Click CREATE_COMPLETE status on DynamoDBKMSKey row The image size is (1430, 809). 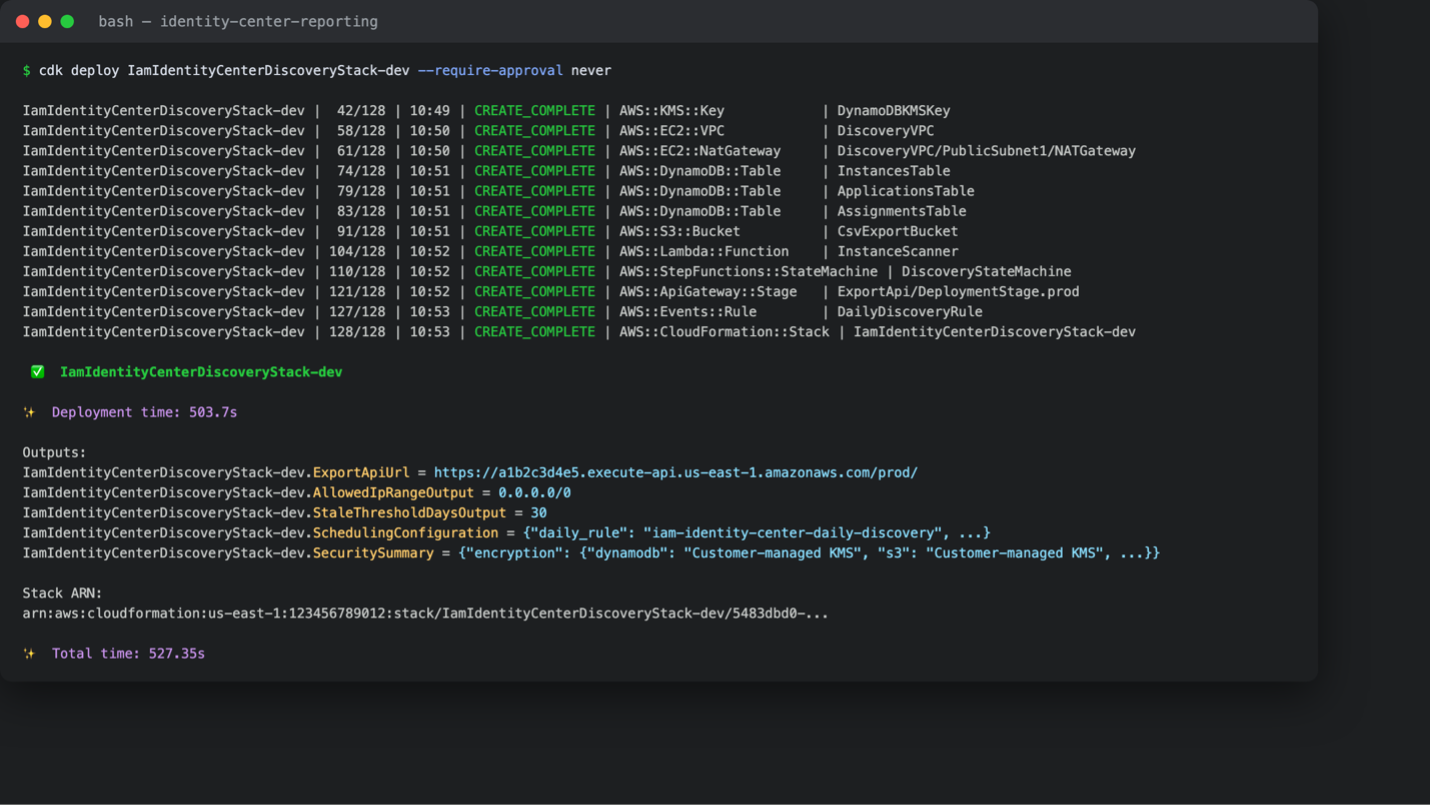tap(535, 111)
